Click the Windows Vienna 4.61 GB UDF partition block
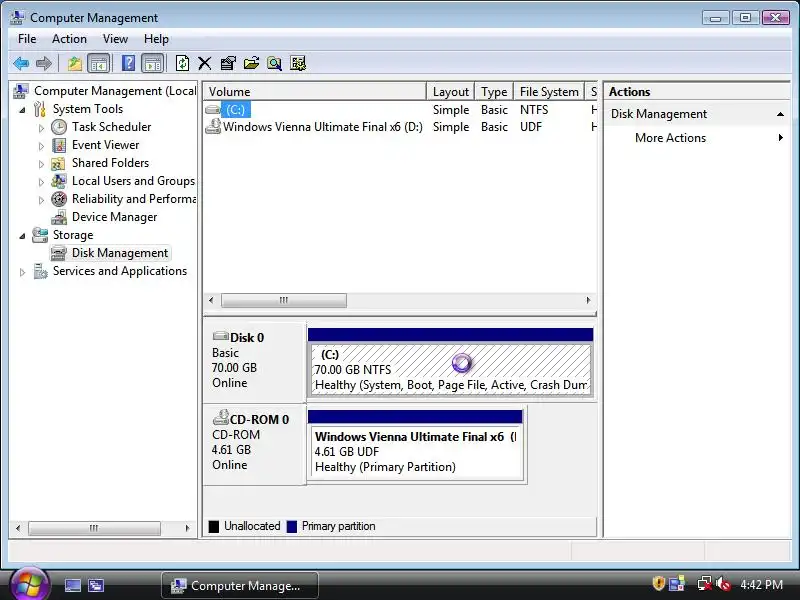 (416, 452)
